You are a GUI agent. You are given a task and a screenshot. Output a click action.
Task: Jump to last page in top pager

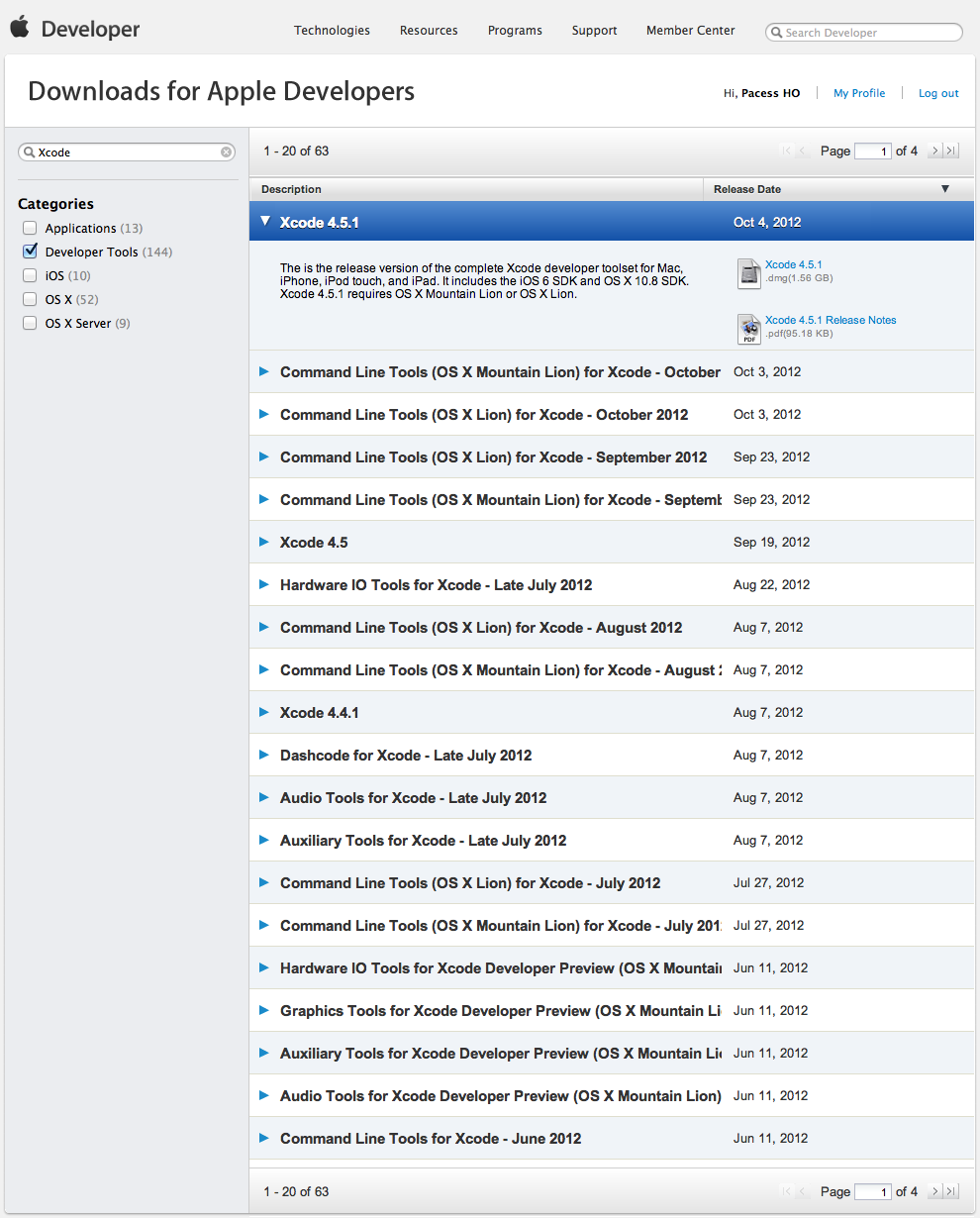tap(951, 151)
